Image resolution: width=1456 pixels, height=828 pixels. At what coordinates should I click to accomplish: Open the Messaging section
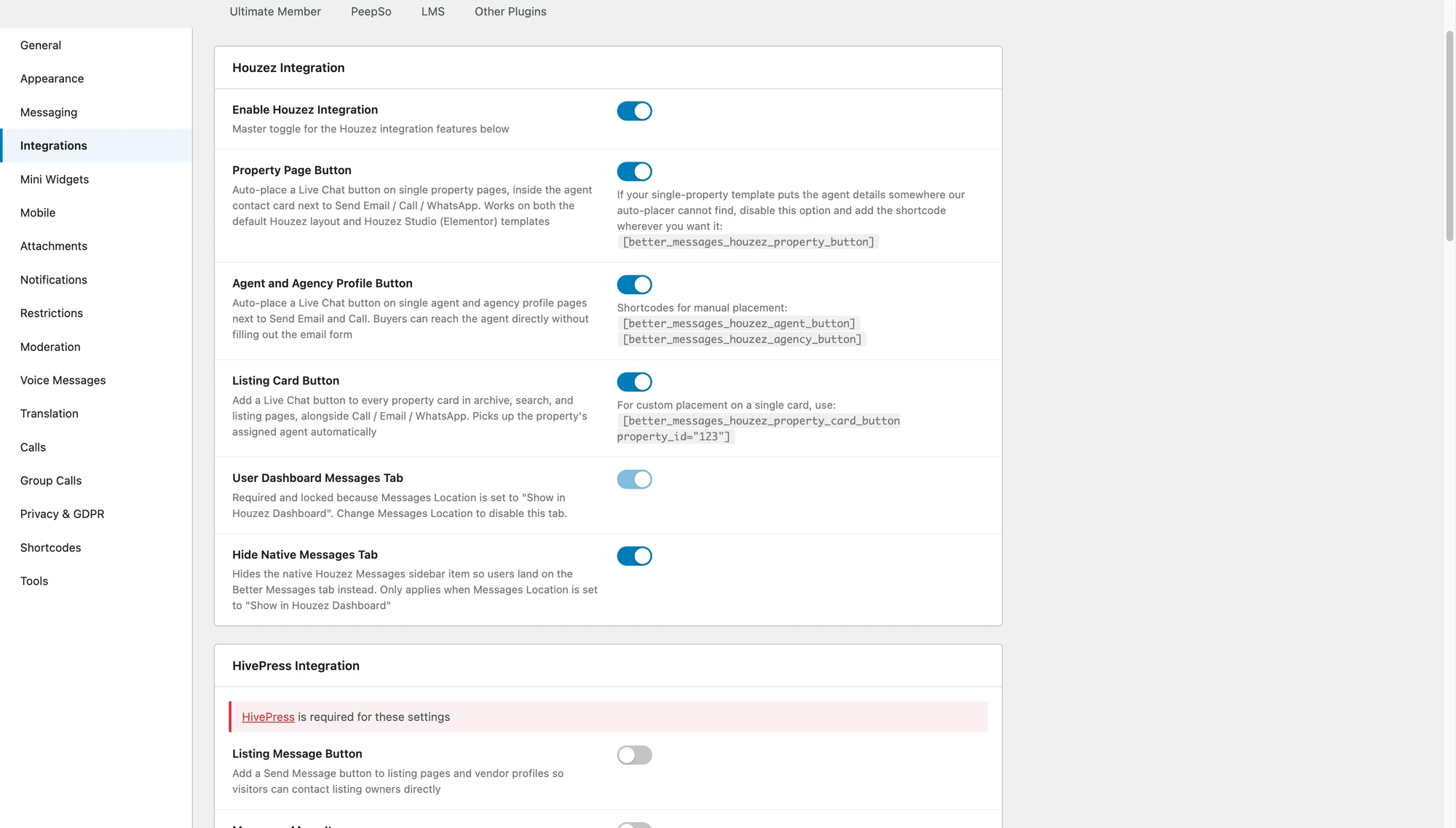(96, 112)
